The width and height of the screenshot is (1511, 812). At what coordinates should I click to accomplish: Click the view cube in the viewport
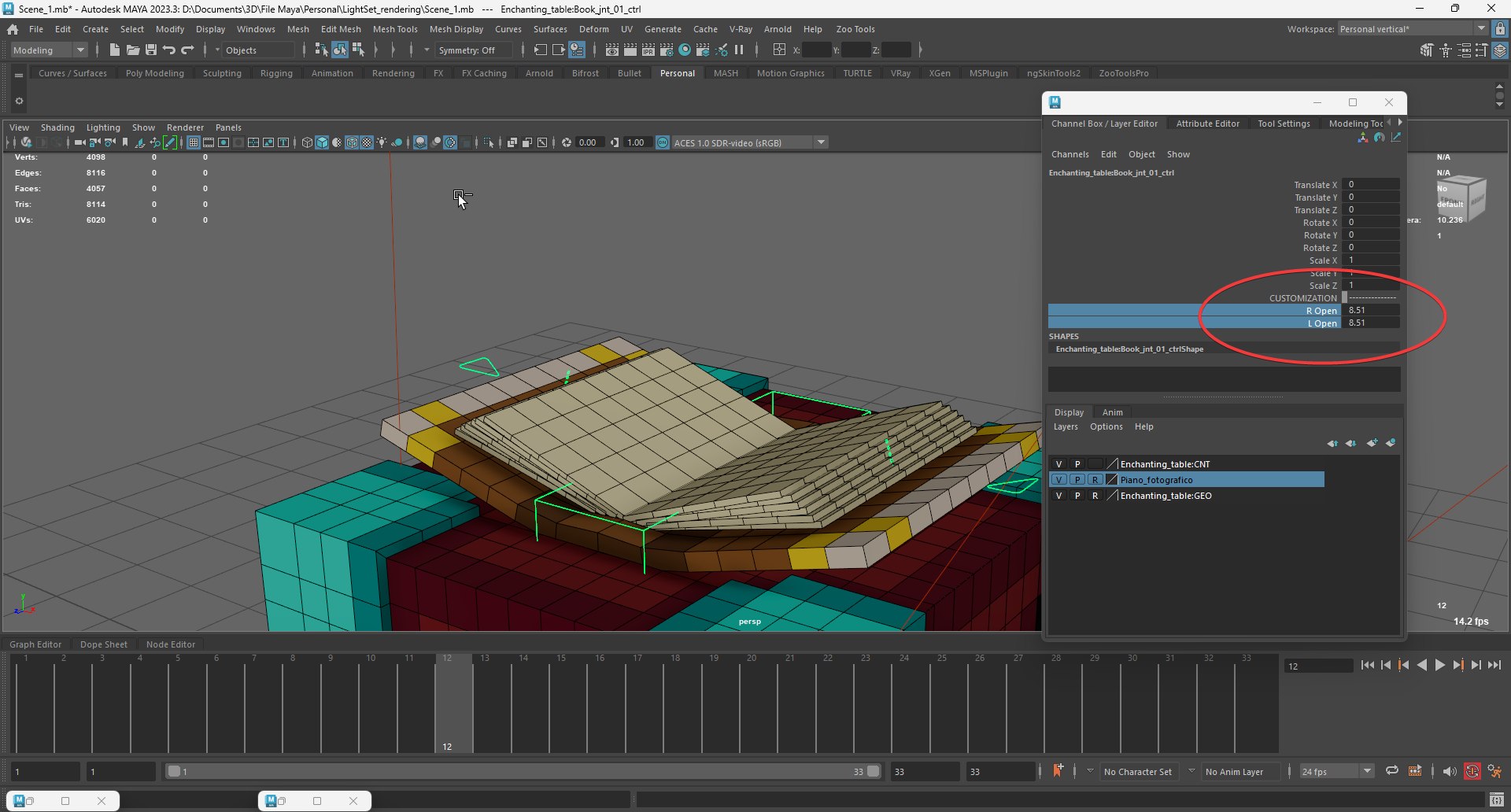pos(1461,198)
